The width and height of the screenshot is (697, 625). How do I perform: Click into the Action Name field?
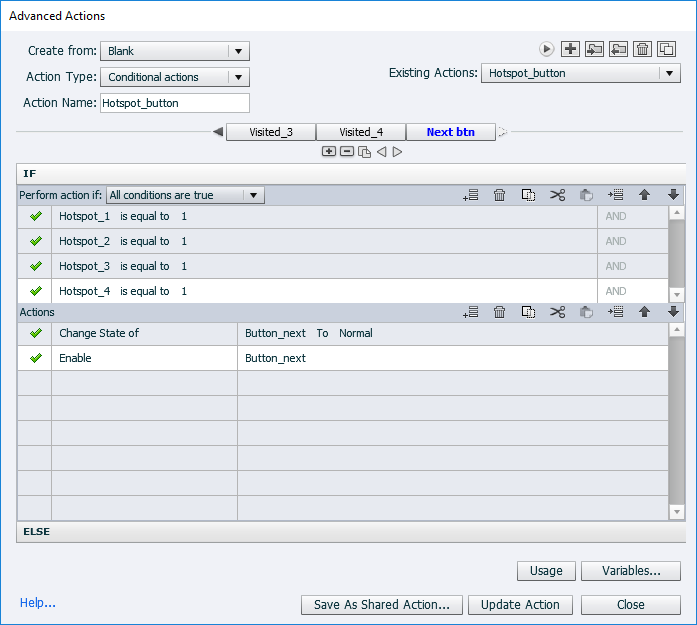(175, 103)
